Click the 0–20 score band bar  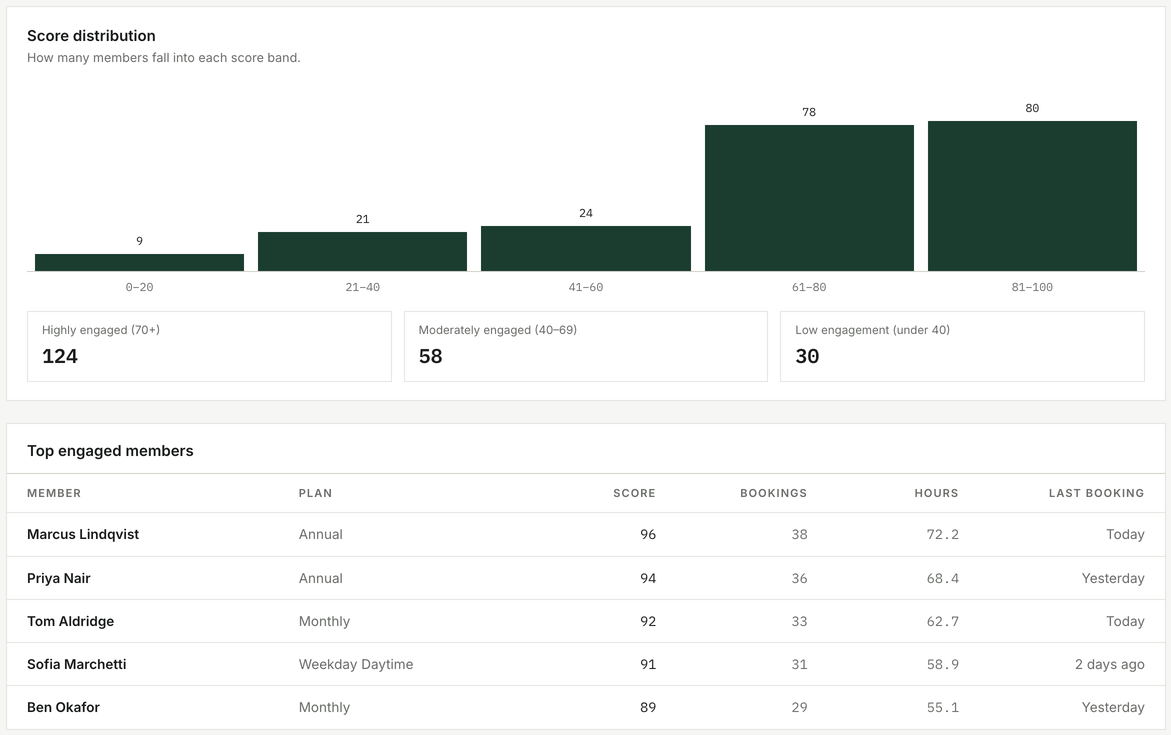click(x=139, y=262)
